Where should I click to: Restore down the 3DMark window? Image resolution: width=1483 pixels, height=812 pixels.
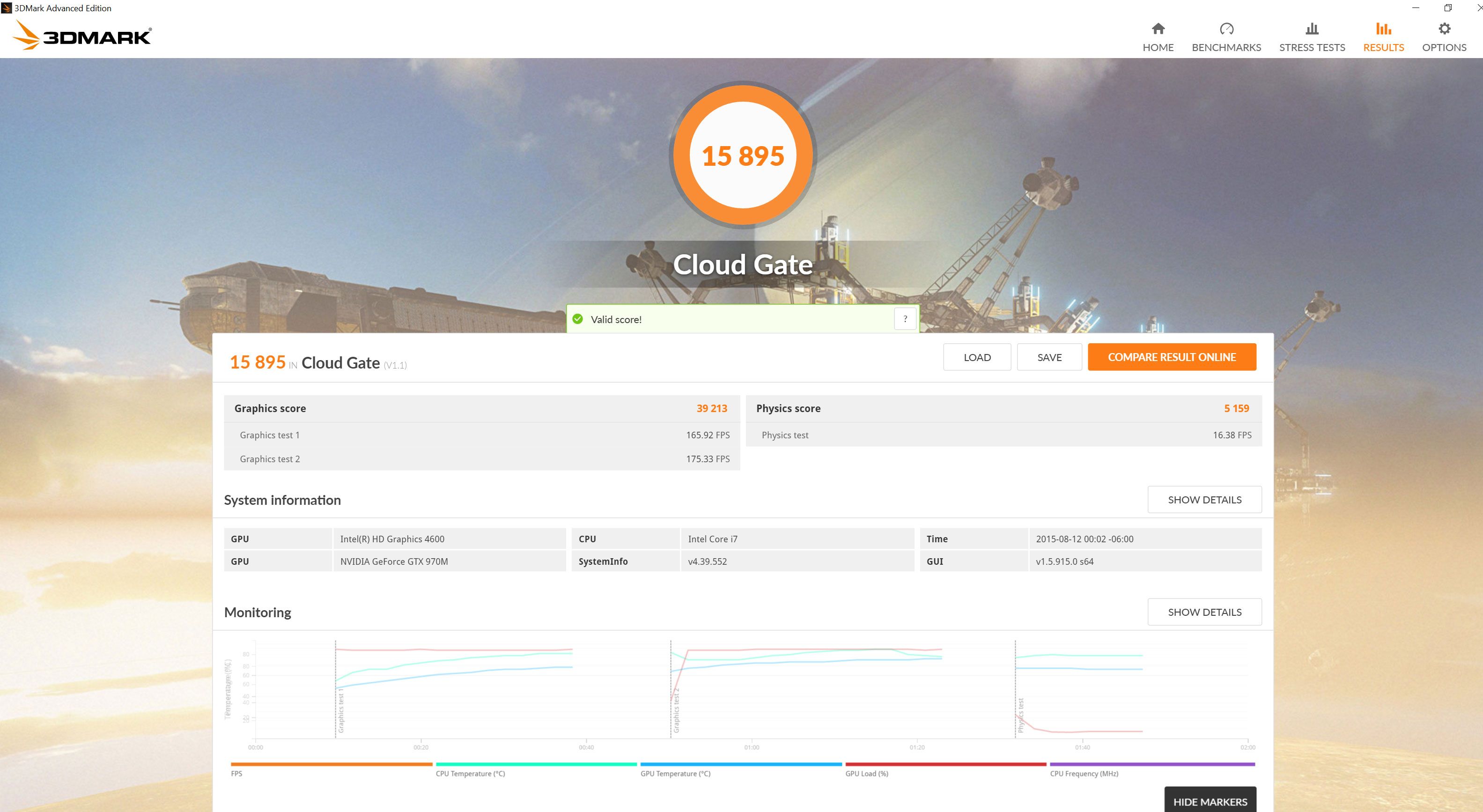[x=1448, y=7]
